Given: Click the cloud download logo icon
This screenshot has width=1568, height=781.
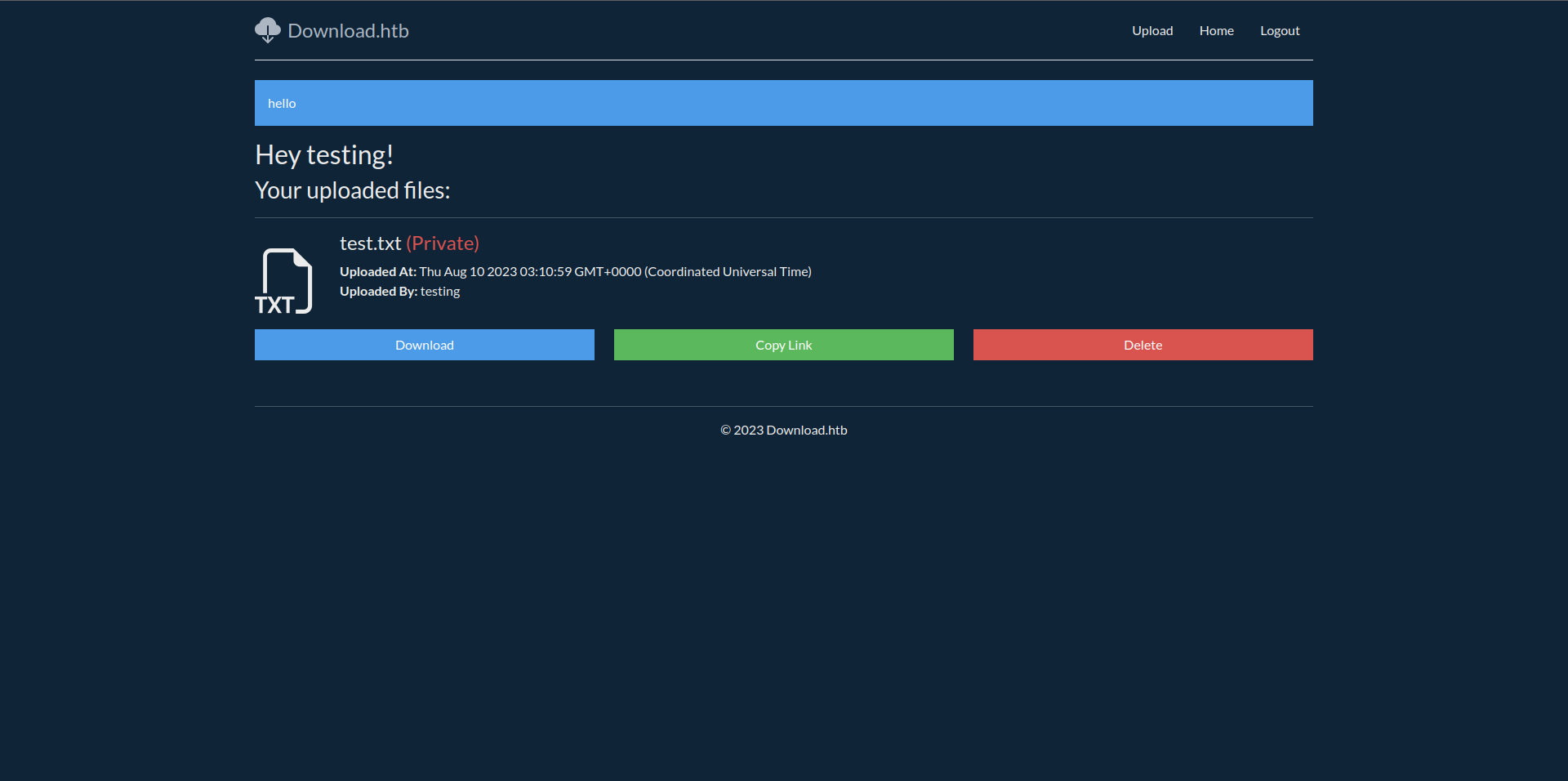Looking at the screenshot, I should click(x=267, y=30).
